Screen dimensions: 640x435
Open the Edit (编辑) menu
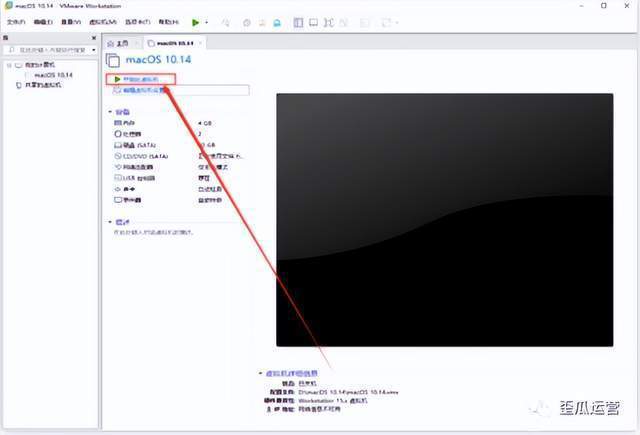point(43,22)
